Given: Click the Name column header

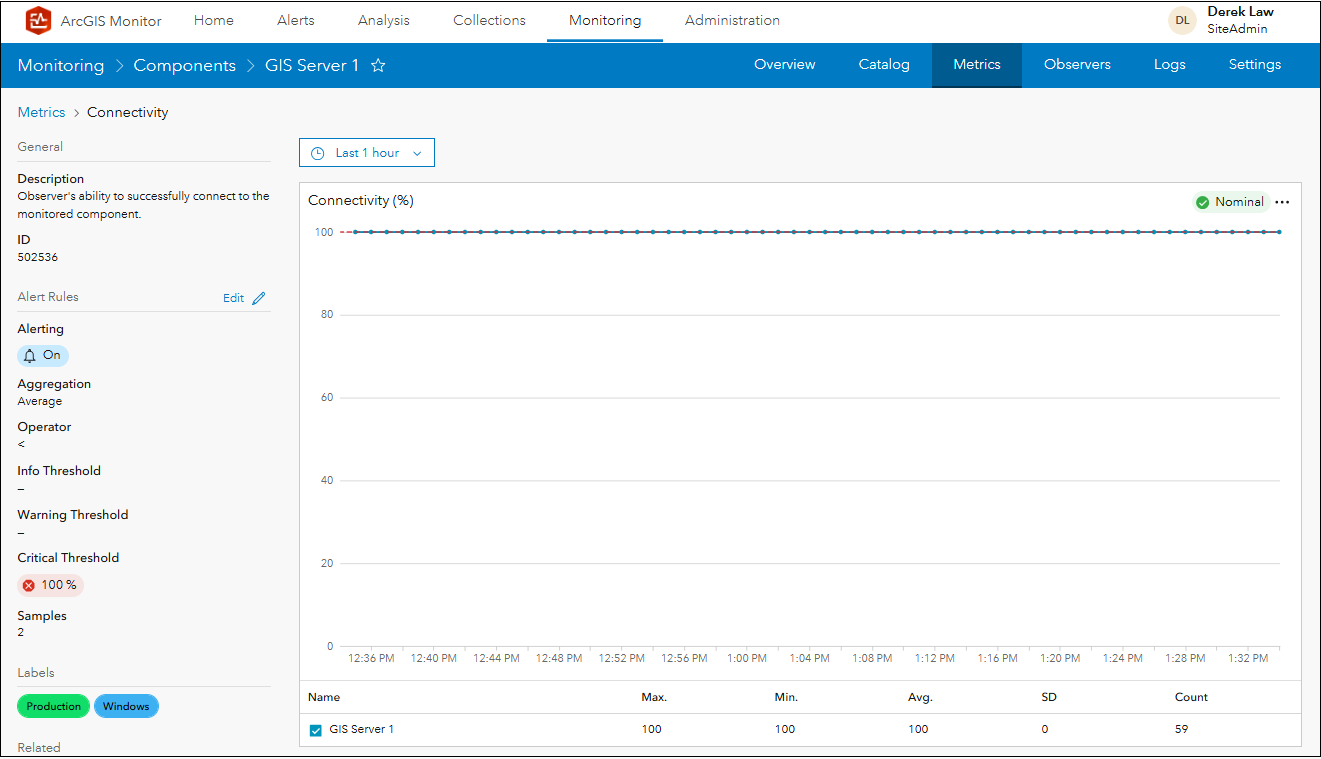Looking at the screenshot, I should [324, 697].
